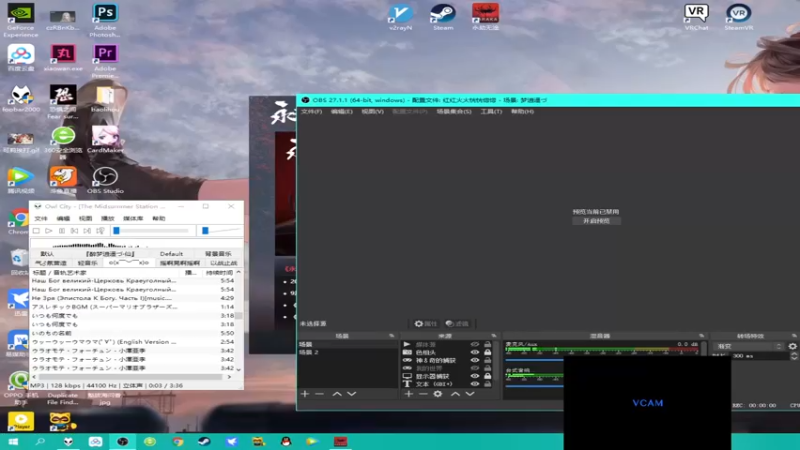
Task: Toggle visibility of 色相头 source
Action: [474, 352]
